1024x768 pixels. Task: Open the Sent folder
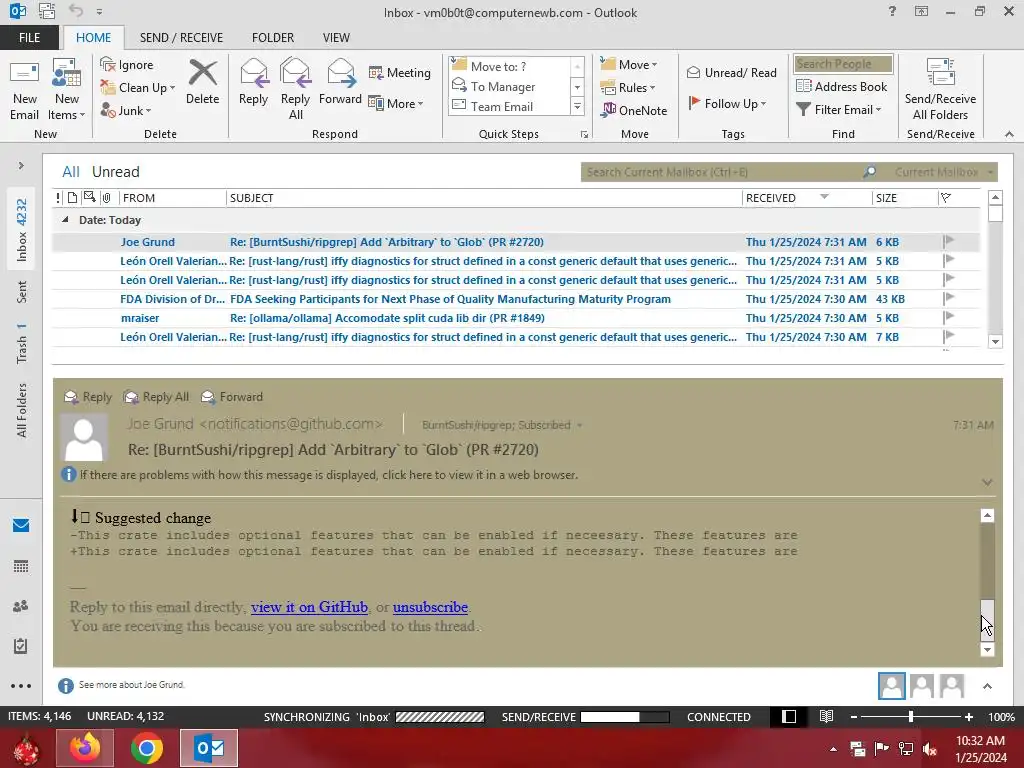(x=22, y=292)
